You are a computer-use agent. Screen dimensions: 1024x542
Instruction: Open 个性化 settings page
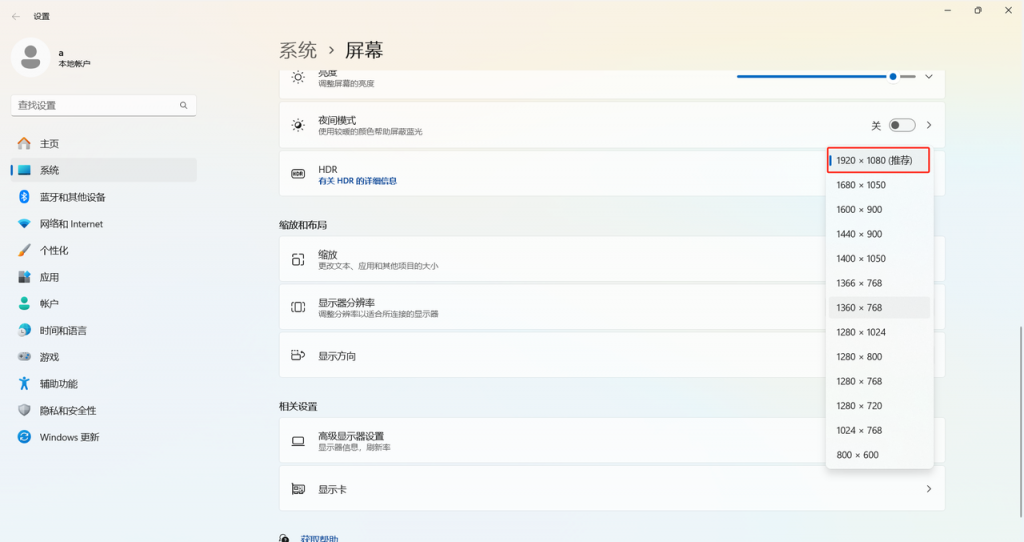click(x=104, y=250)
